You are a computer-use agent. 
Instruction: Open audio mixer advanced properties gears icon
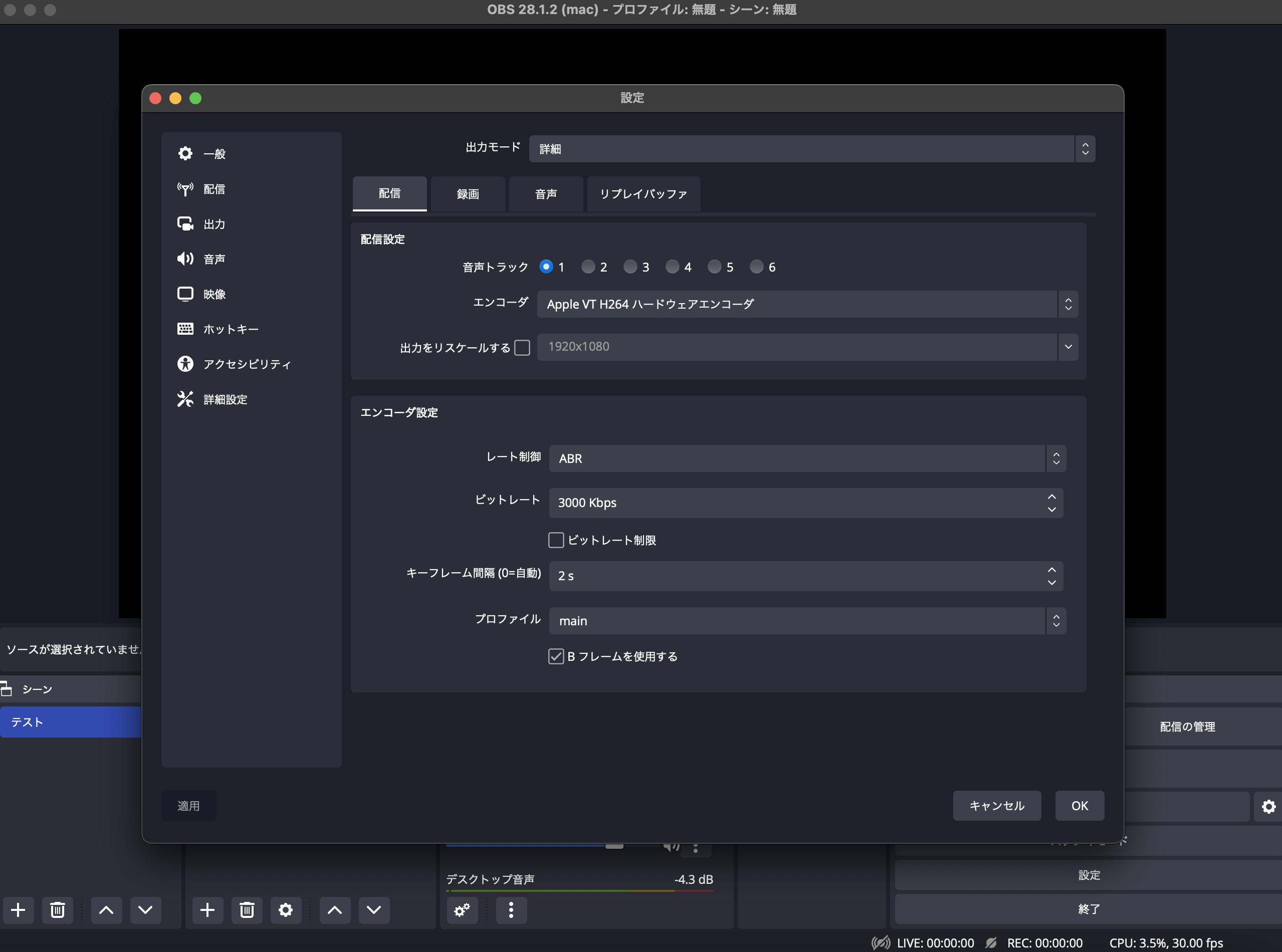click(x=462, y=910)
